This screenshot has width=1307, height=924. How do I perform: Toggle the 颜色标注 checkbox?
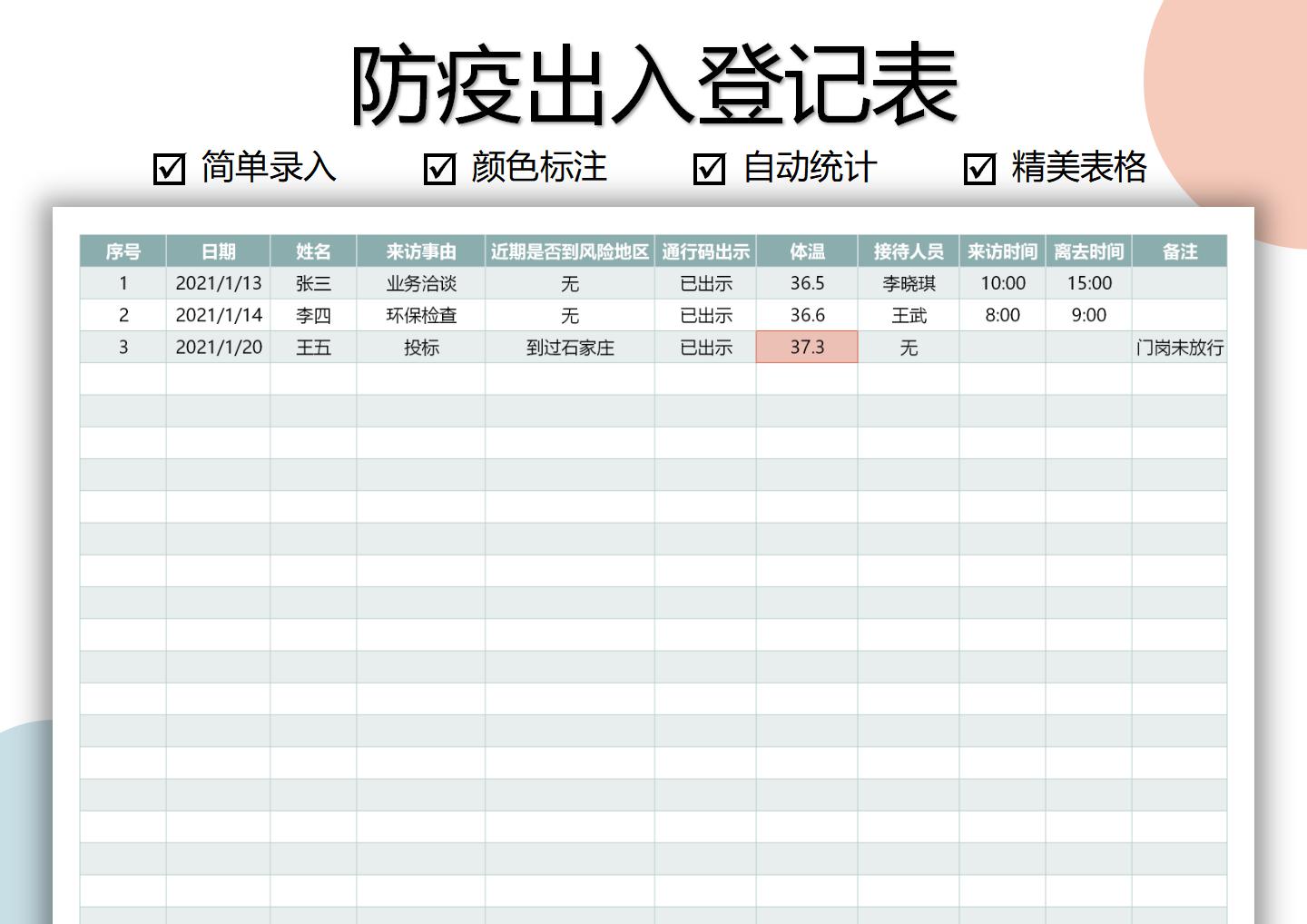tap(439, 168)
